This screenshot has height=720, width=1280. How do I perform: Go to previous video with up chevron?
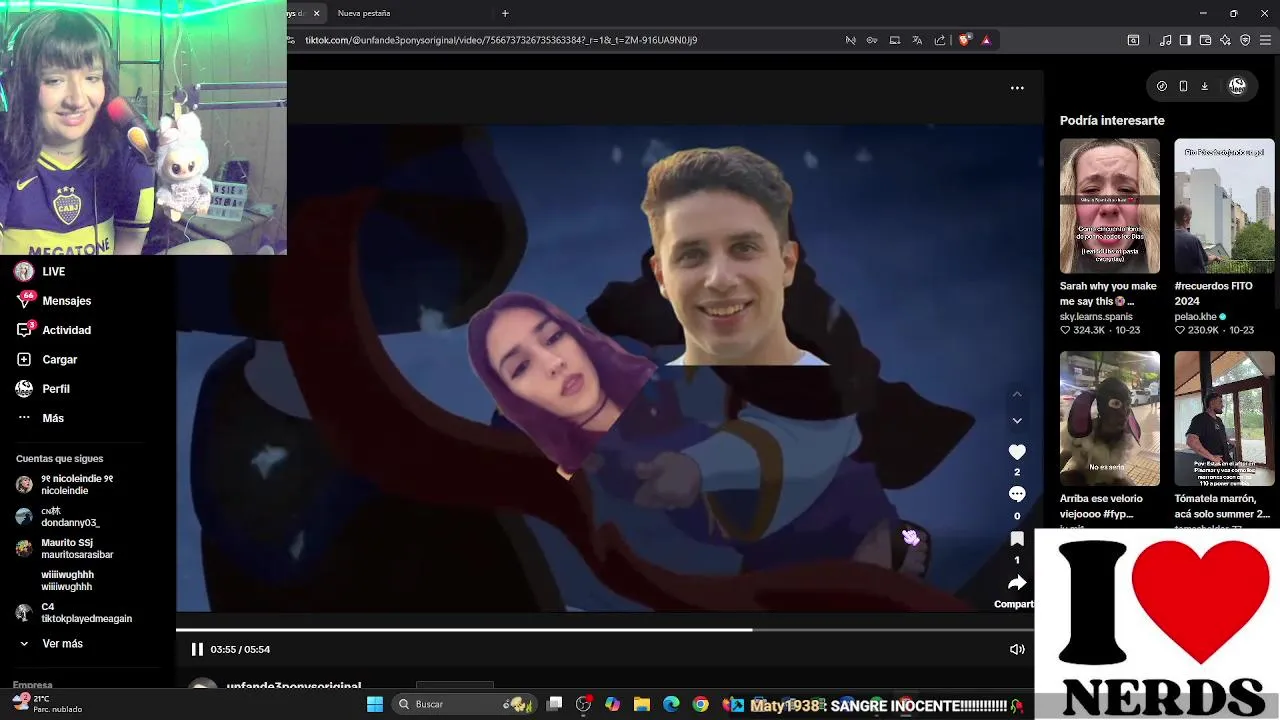click(1017, 394)
